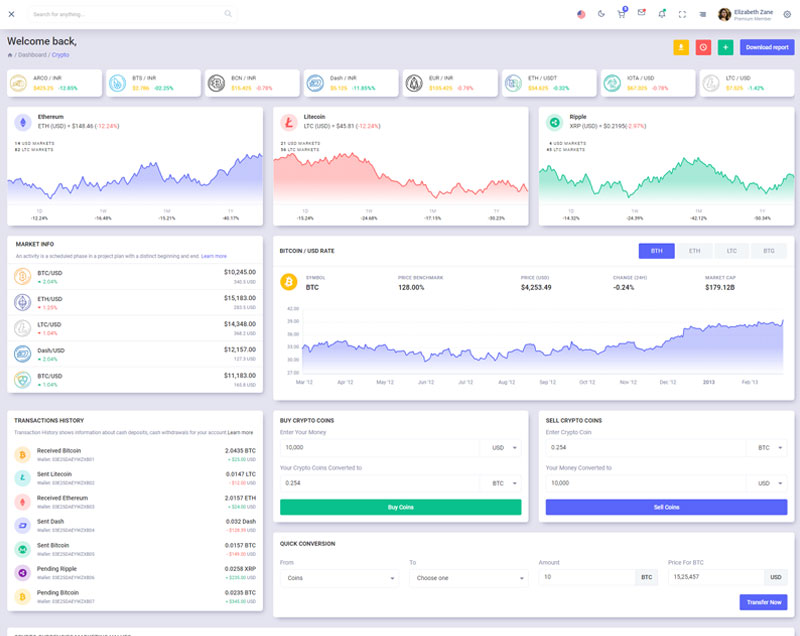800x636 pixels.
Task: Close the sidebar with the X icon
Action: click(11, 14)
